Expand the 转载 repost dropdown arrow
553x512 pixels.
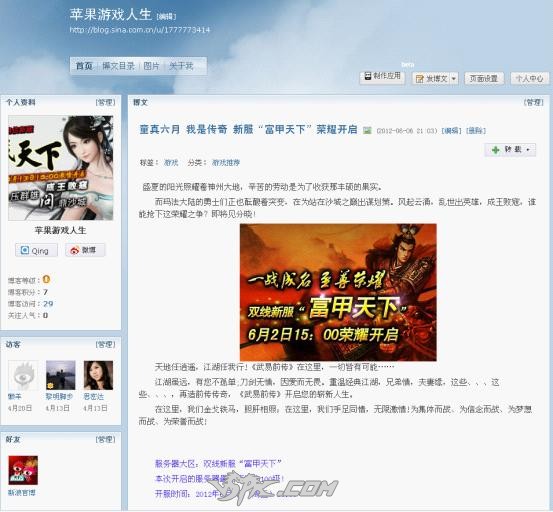(x=528, y=150)
